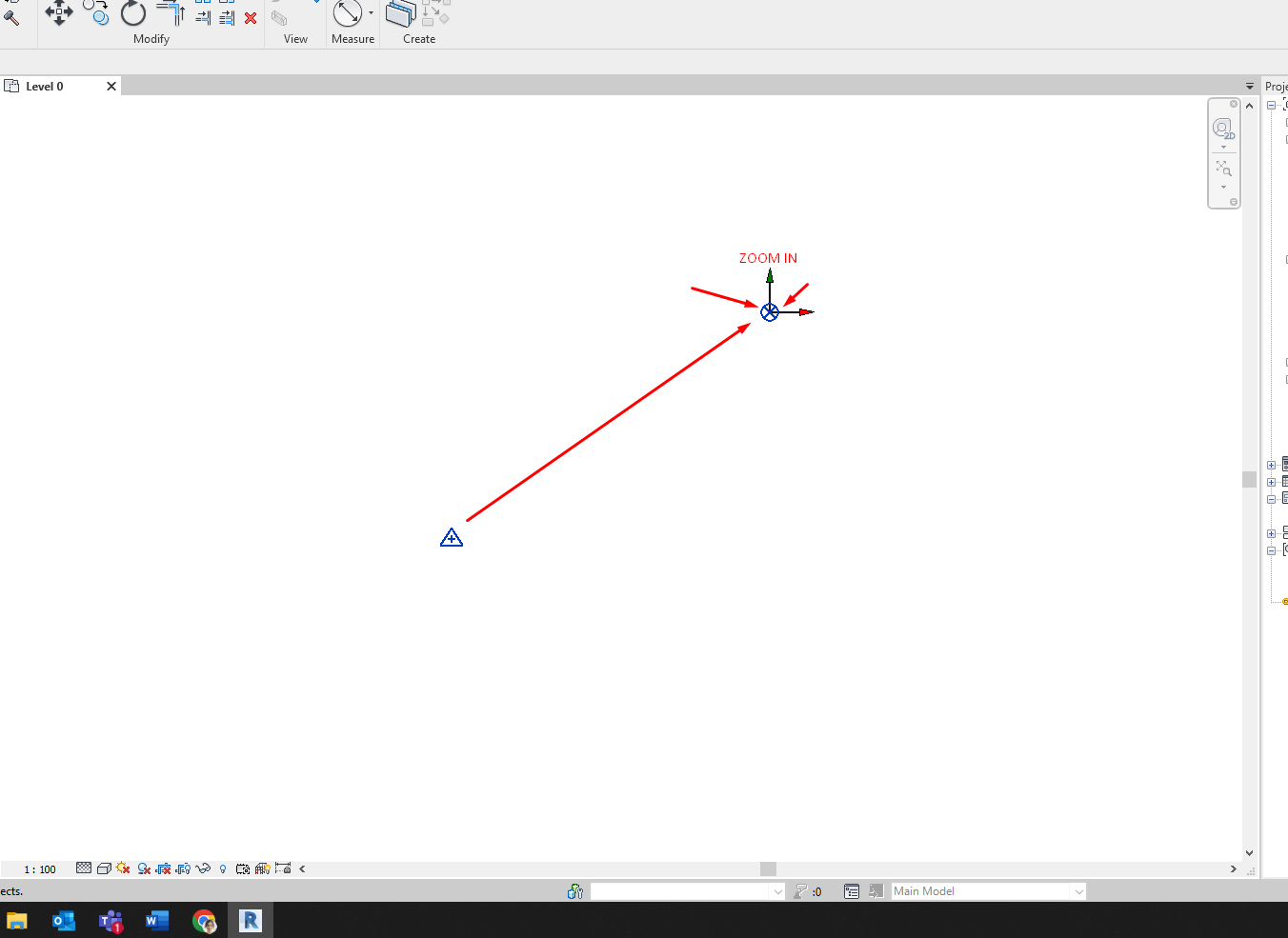Click the Steering Wheel on navigation bar

tap(1223, 128)
